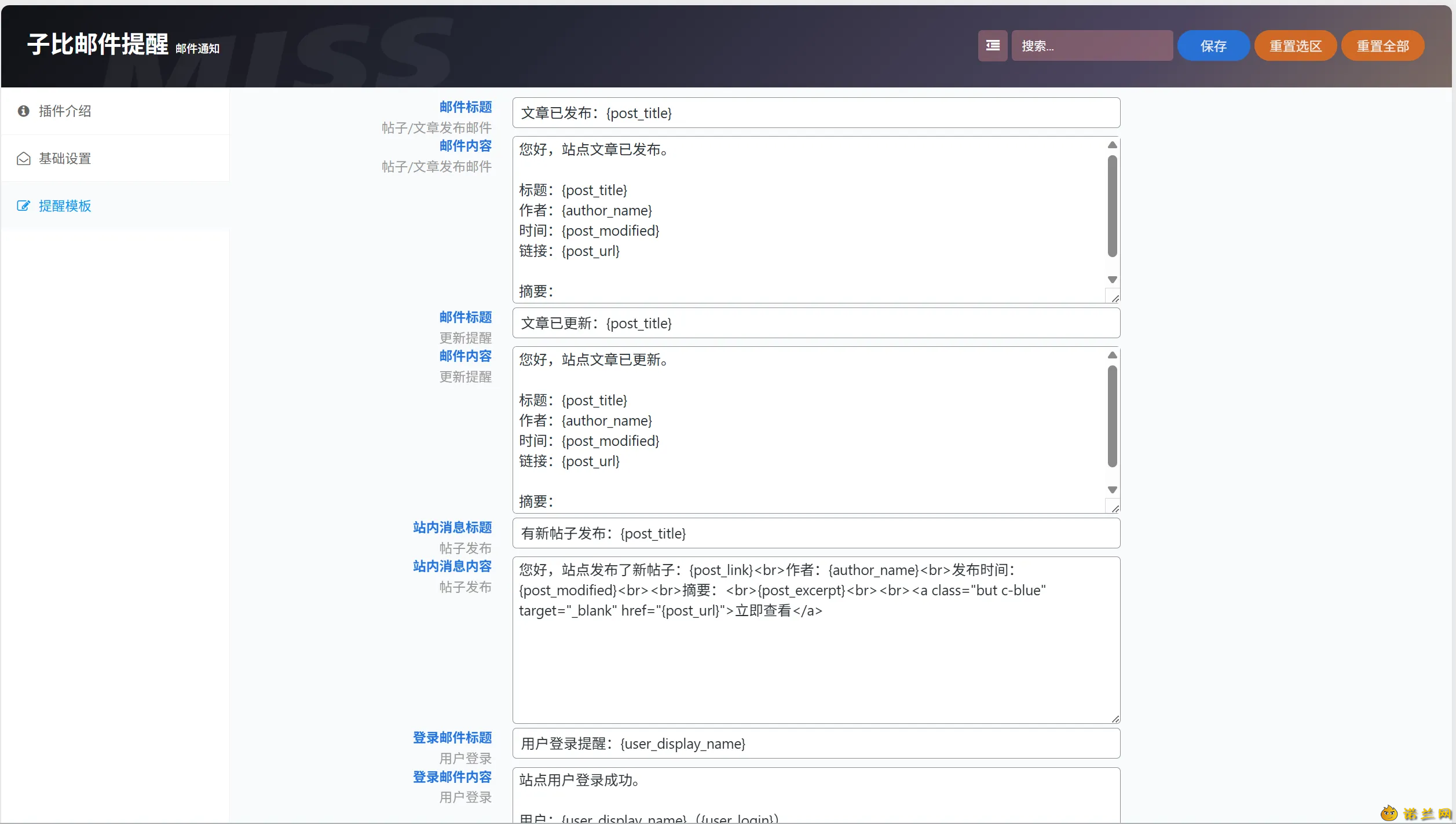The image size is (1456, 824).
Task: Click the 子比邮件提醒 page title
Action: tap(98, 45)
